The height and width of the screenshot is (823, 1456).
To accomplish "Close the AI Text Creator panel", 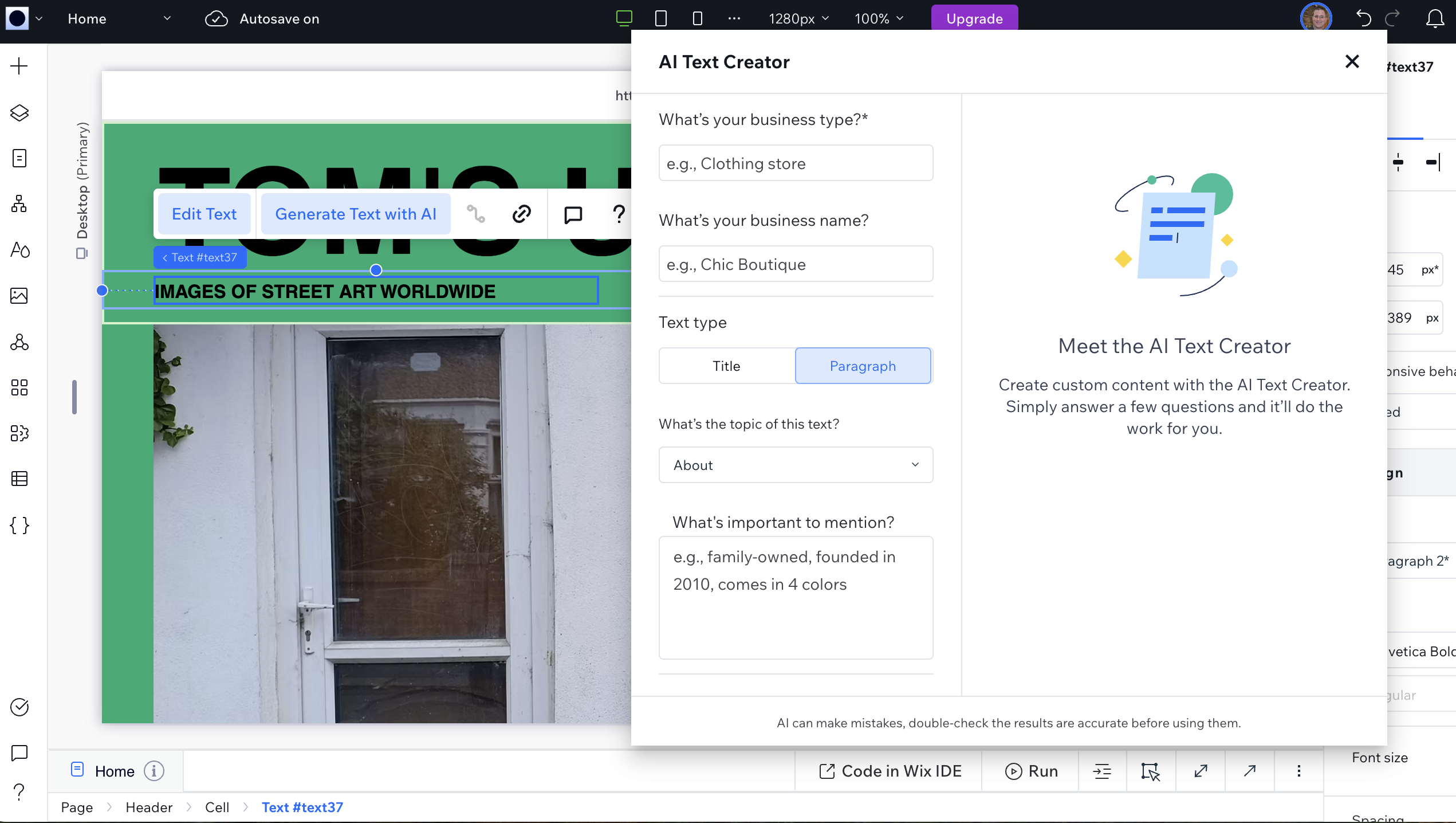I will (1352, 61).
